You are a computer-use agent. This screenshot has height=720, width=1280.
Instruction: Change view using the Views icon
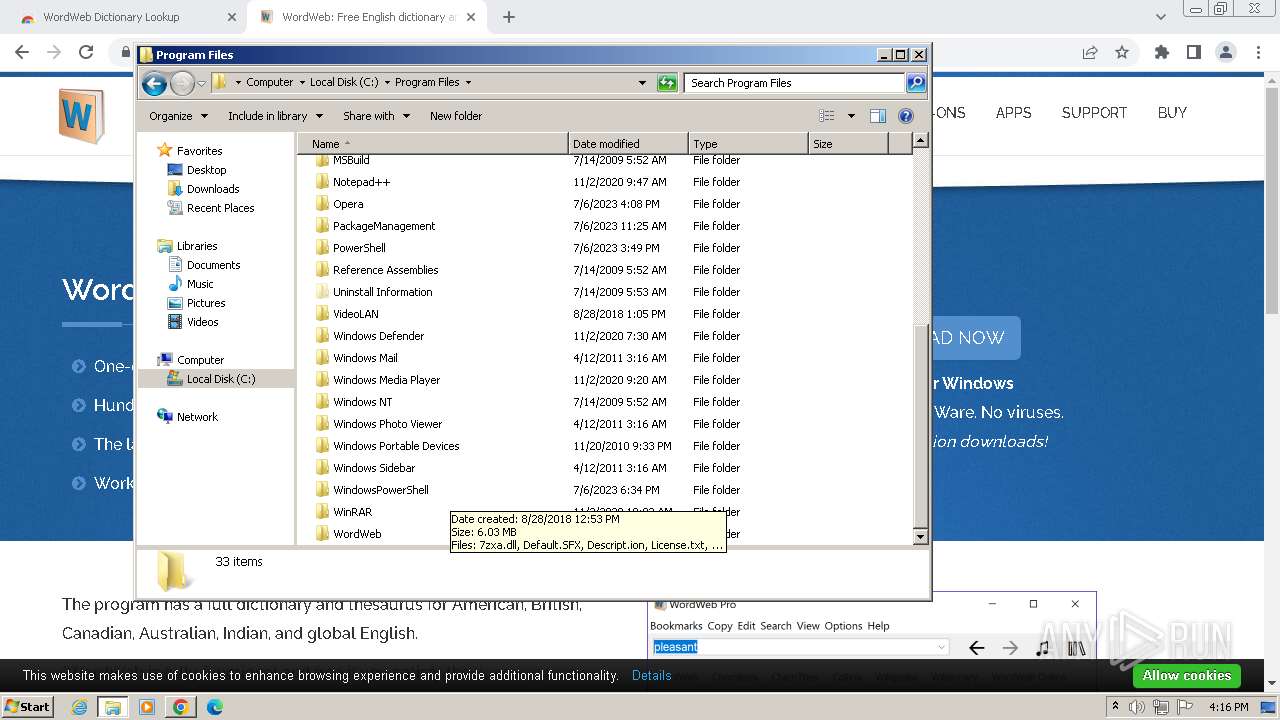[827, 116]
